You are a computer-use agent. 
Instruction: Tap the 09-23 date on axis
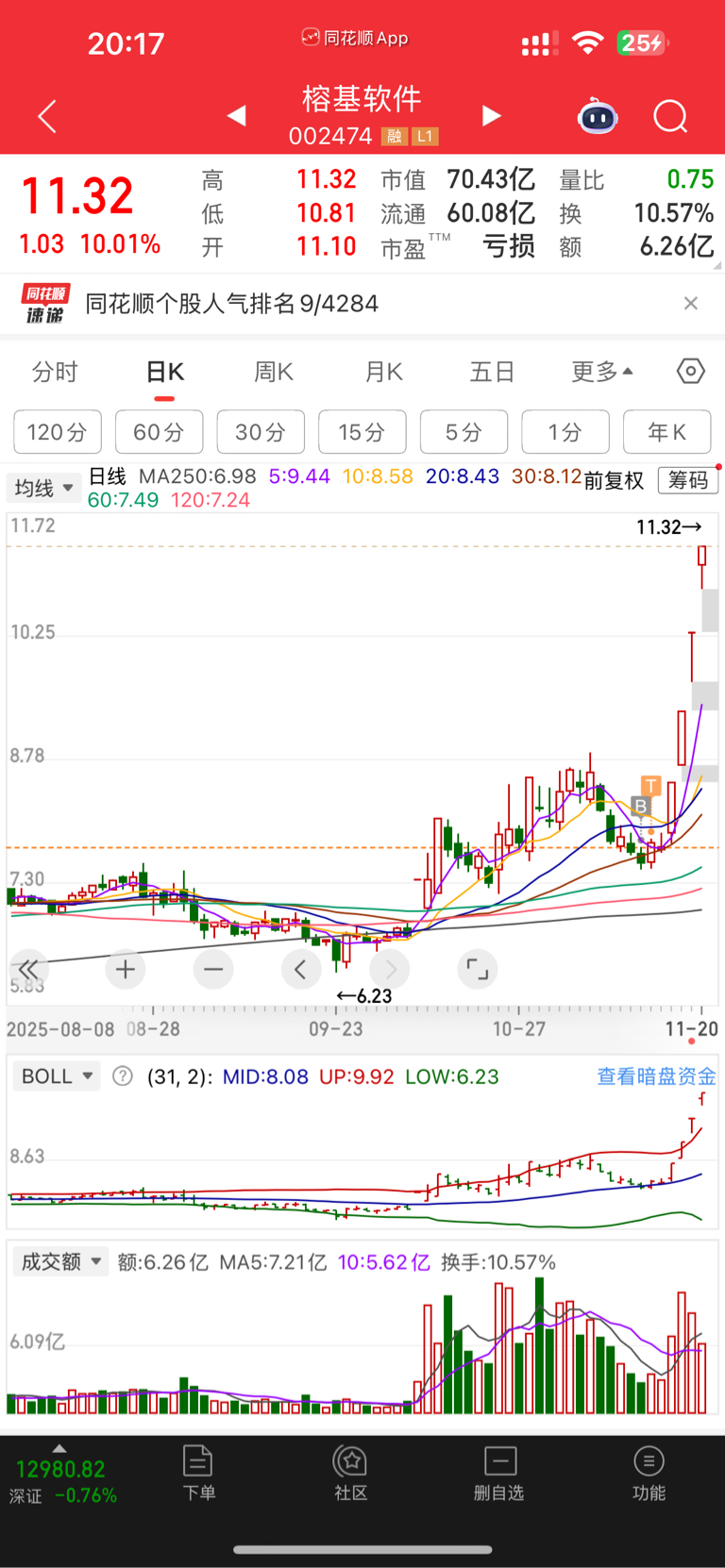click(x=336, y=1028)
